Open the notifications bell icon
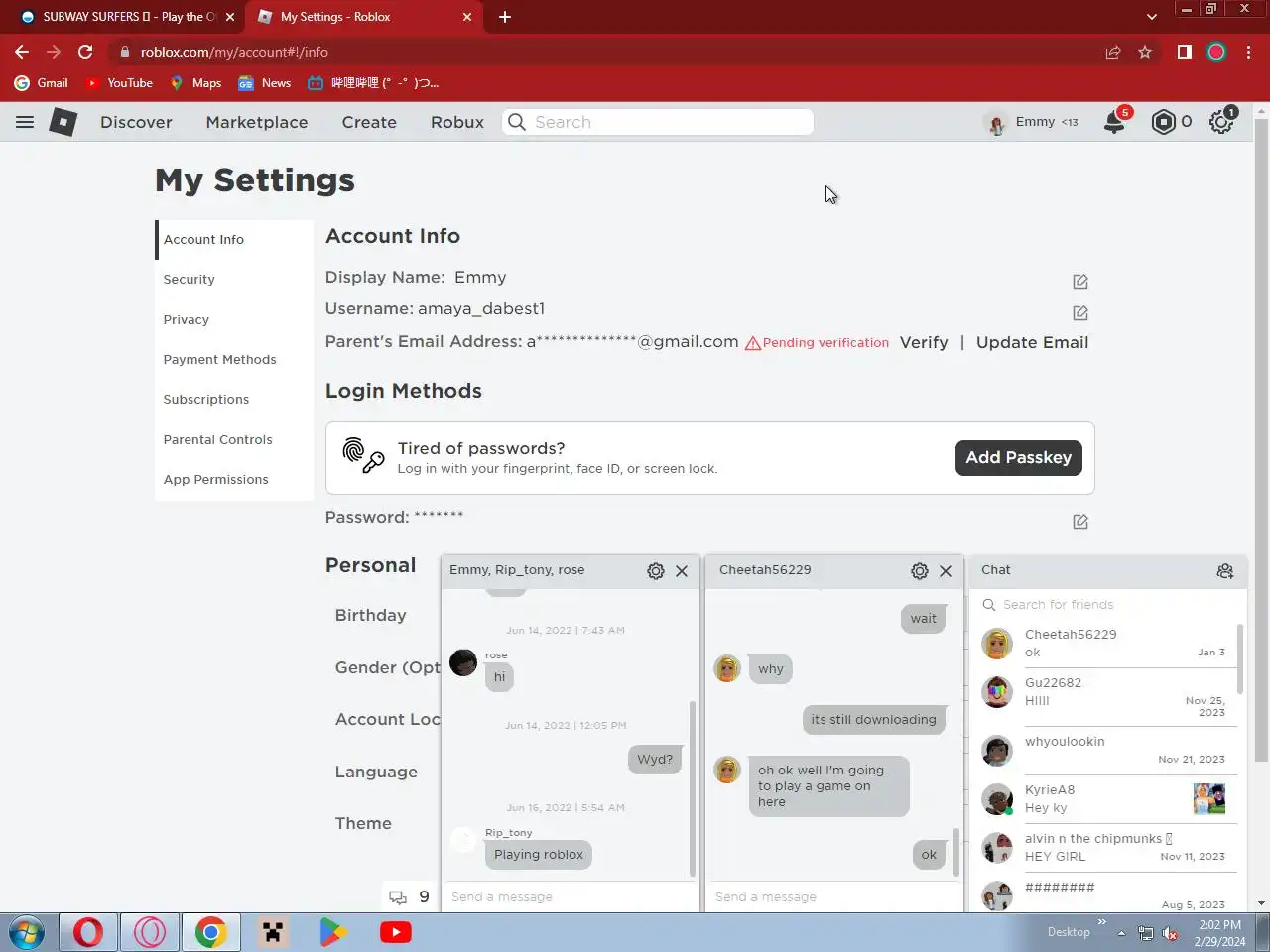Screen dimensions: 1270x952 [x=1114, y=122]
